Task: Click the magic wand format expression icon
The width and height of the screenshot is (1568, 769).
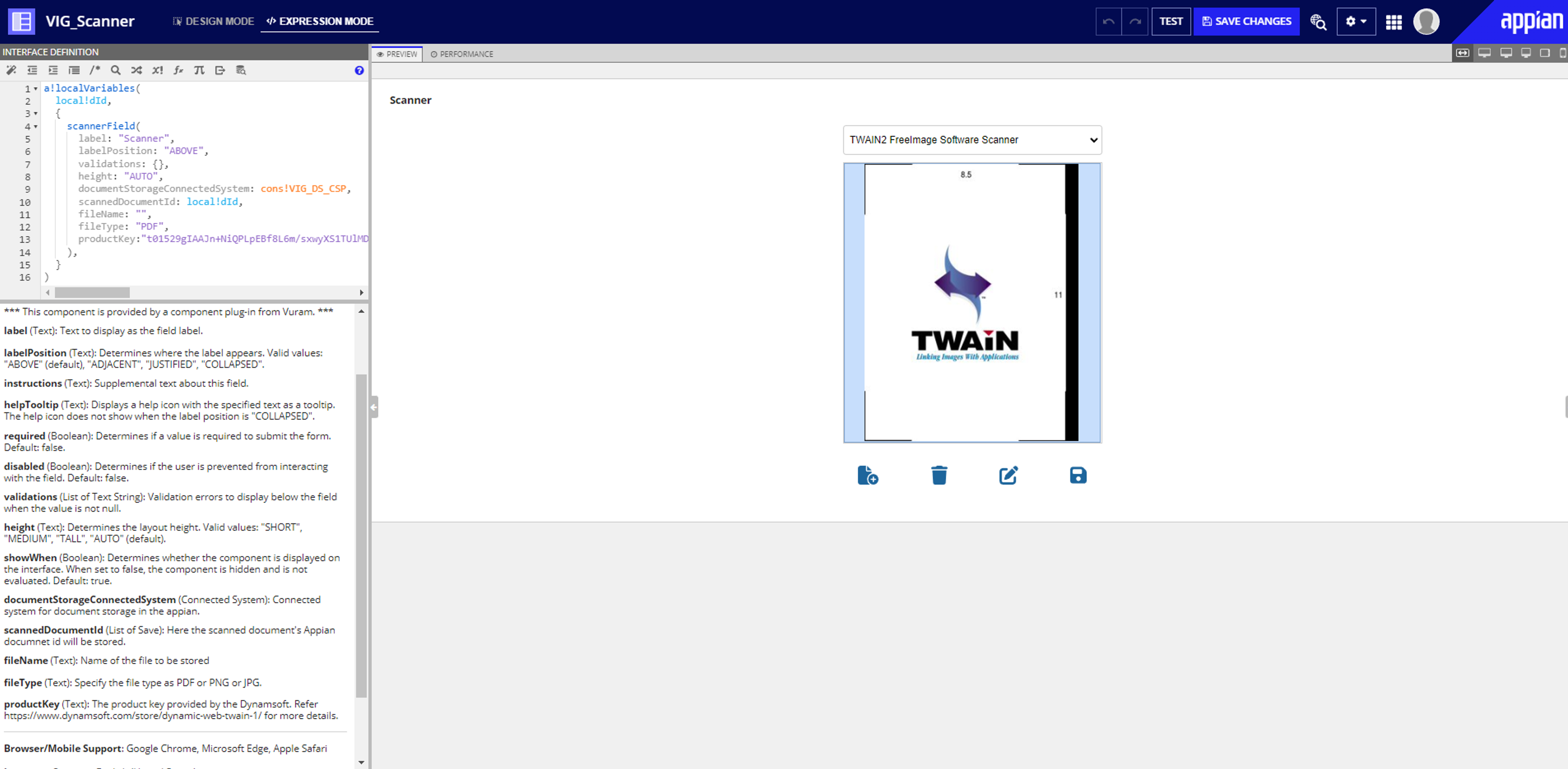Action: 11,71
